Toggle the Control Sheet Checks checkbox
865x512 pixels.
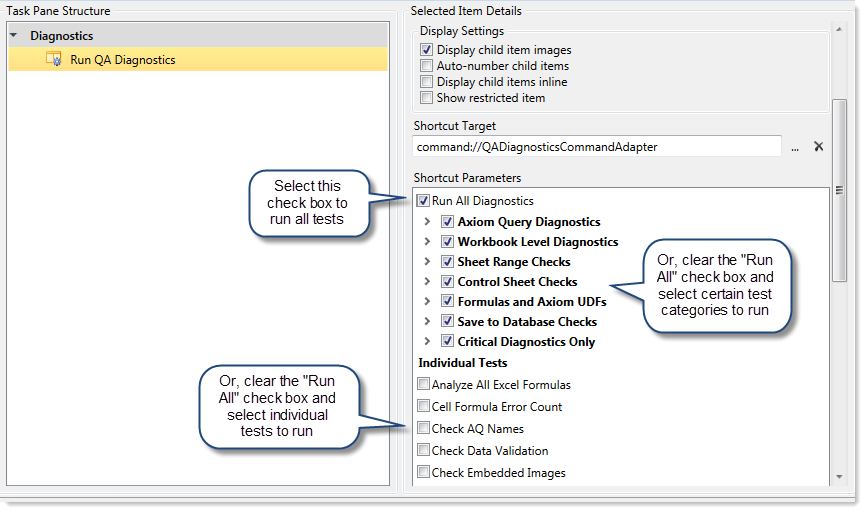(x=447, y=282)
